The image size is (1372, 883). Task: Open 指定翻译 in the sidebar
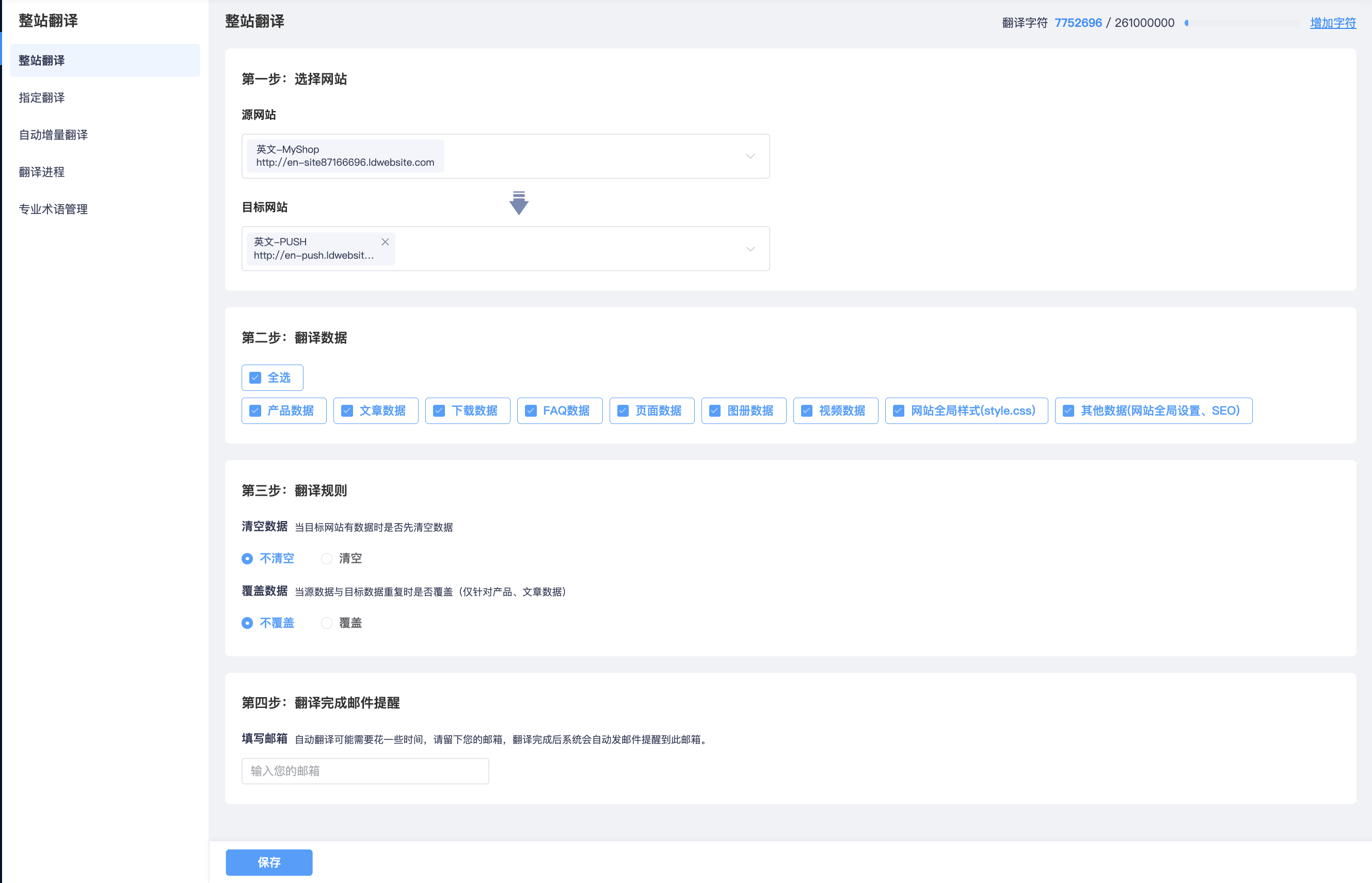tap(42, 98)
